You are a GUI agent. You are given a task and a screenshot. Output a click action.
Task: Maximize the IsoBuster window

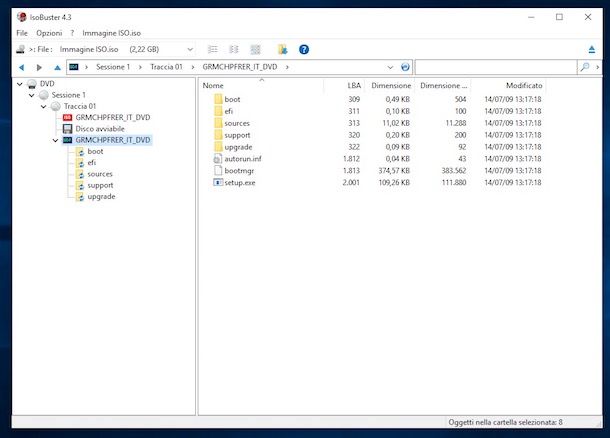pos(559,17)
